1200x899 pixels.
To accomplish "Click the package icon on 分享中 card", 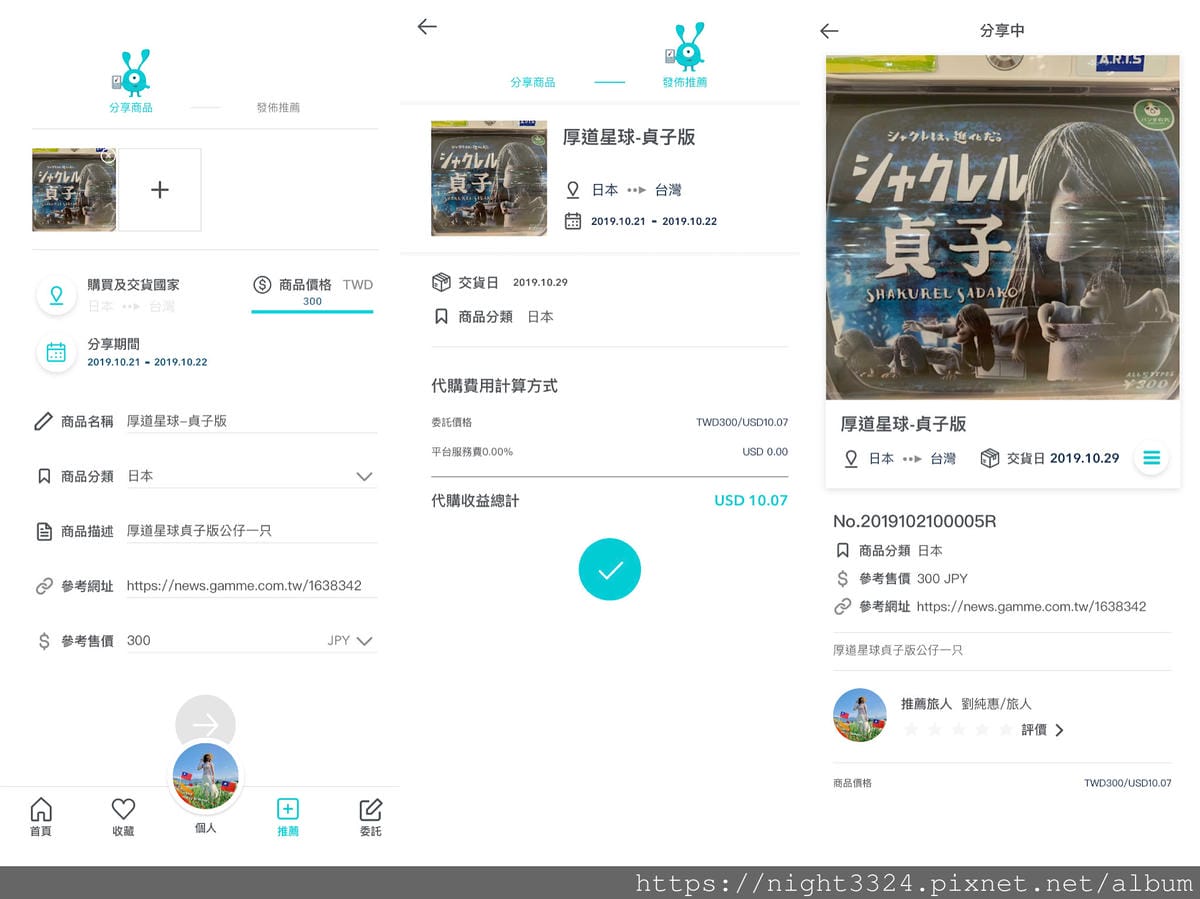I will [x=990, y=458].
